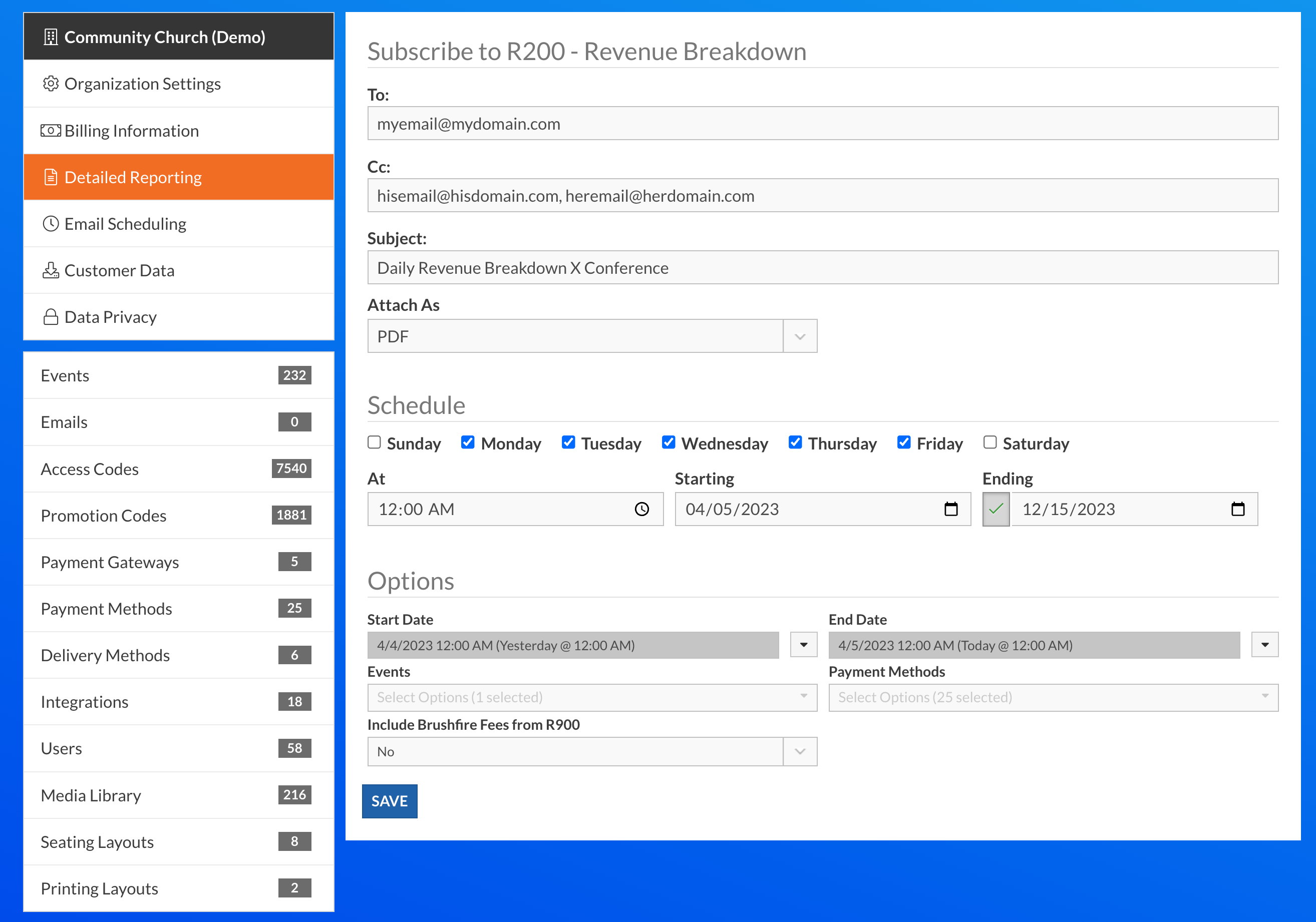Open Integrations link
1316x922 pixels.
[179, 702]
